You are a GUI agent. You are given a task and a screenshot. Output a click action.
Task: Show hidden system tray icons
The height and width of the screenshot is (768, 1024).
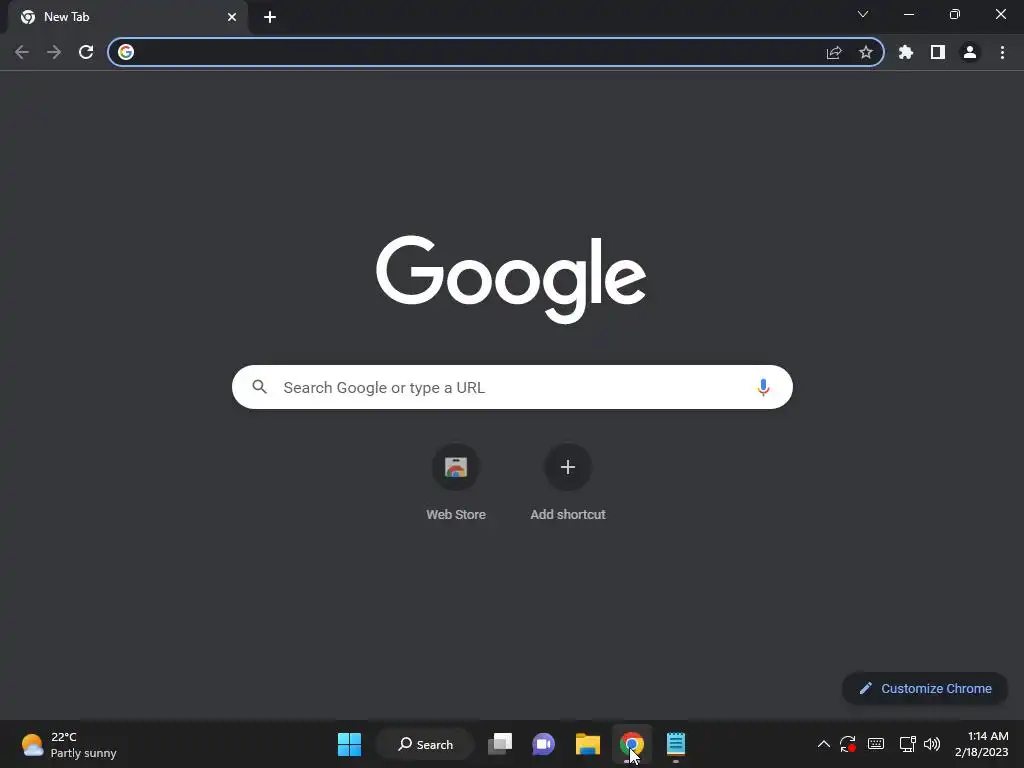point(824,744)
